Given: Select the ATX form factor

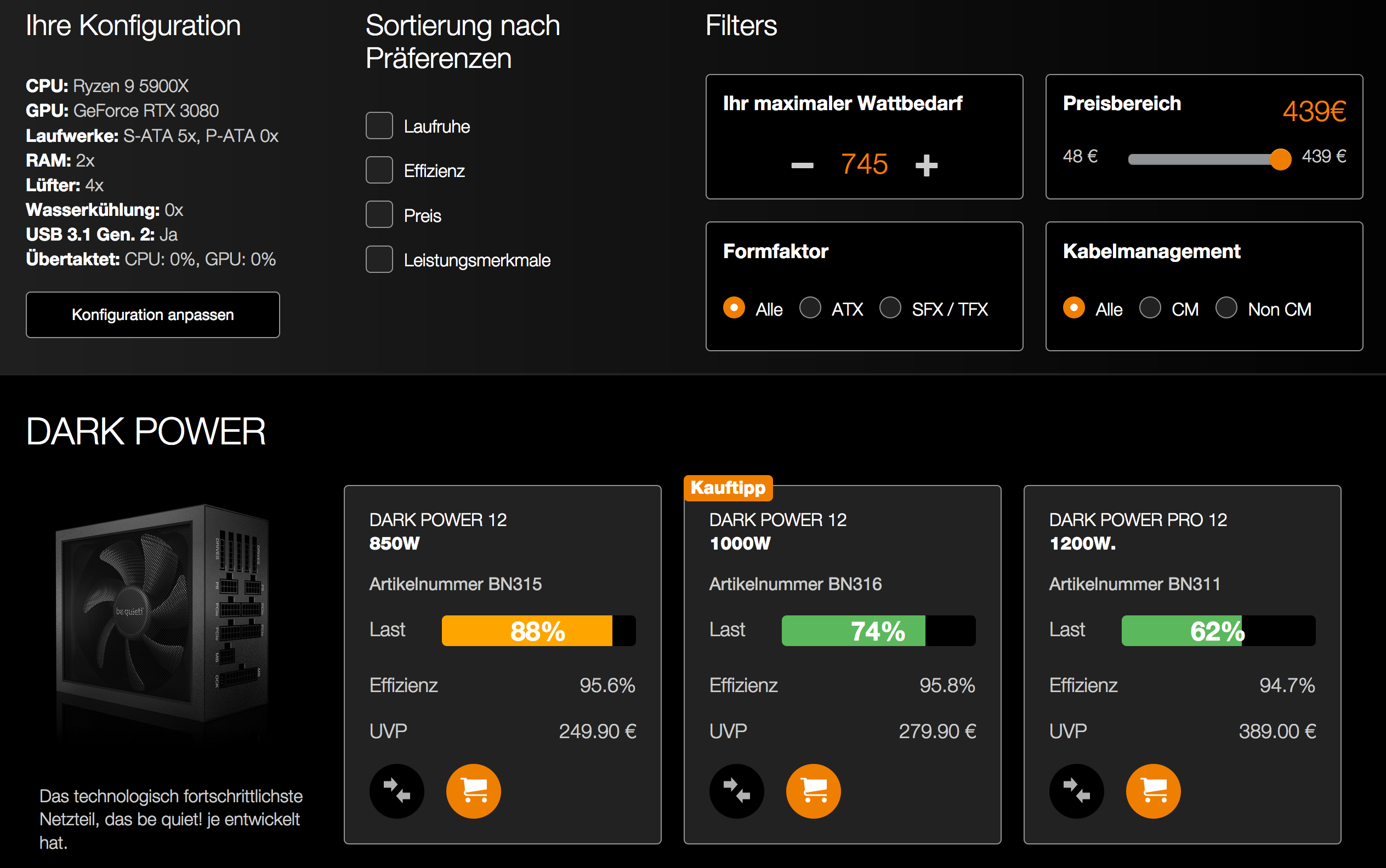Looking at the screenshot, I should click(810, 308).
